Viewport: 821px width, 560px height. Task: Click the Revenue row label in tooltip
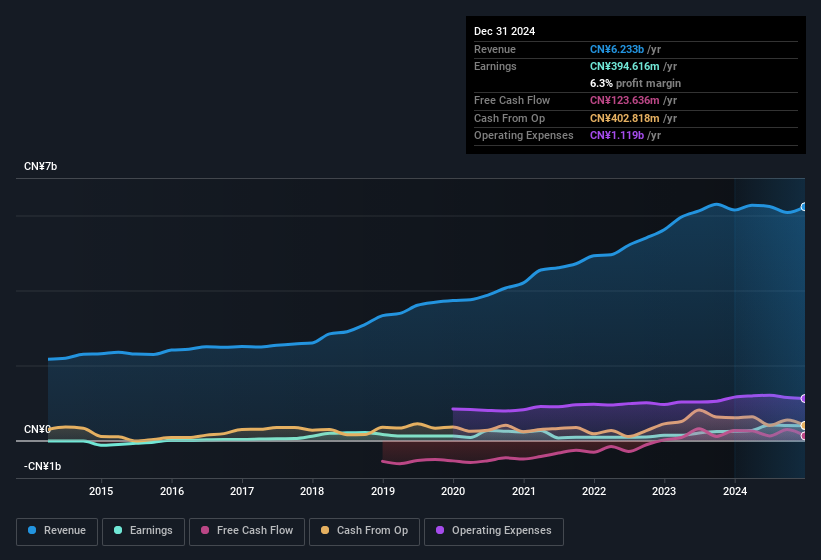coord(495,49)
